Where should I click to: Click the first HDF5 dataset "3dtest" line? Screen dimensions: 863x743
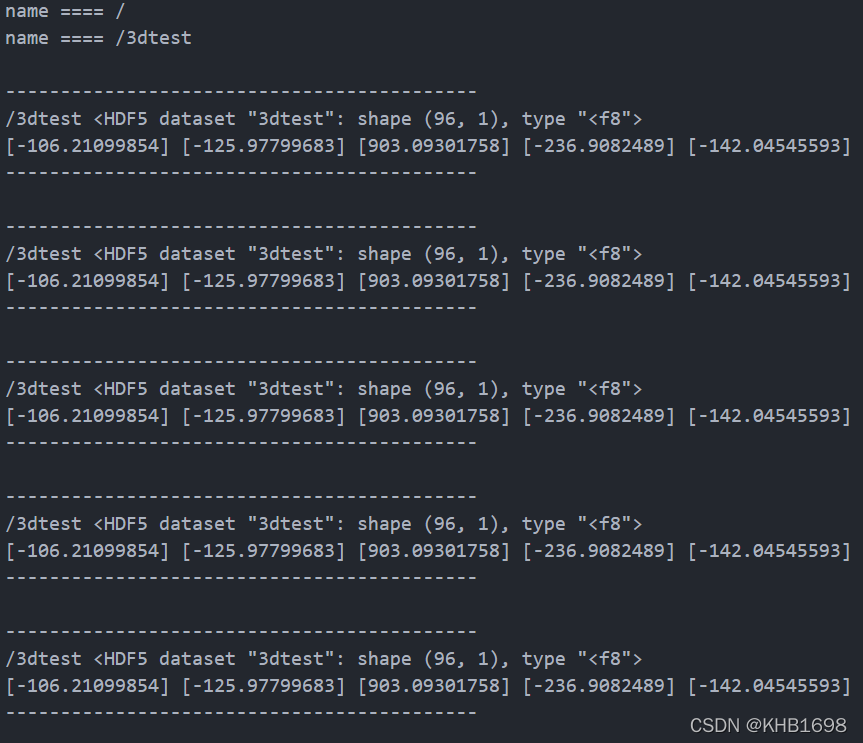click(324, 119)
